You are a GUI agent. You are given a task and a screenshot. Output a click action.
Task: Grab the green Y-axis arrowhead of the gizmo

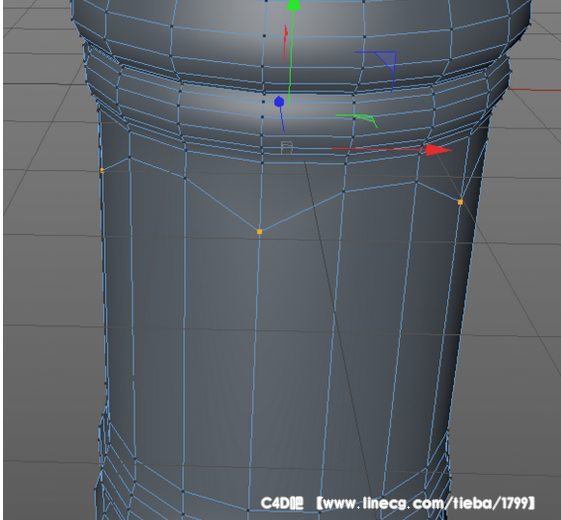coord(293,5)
